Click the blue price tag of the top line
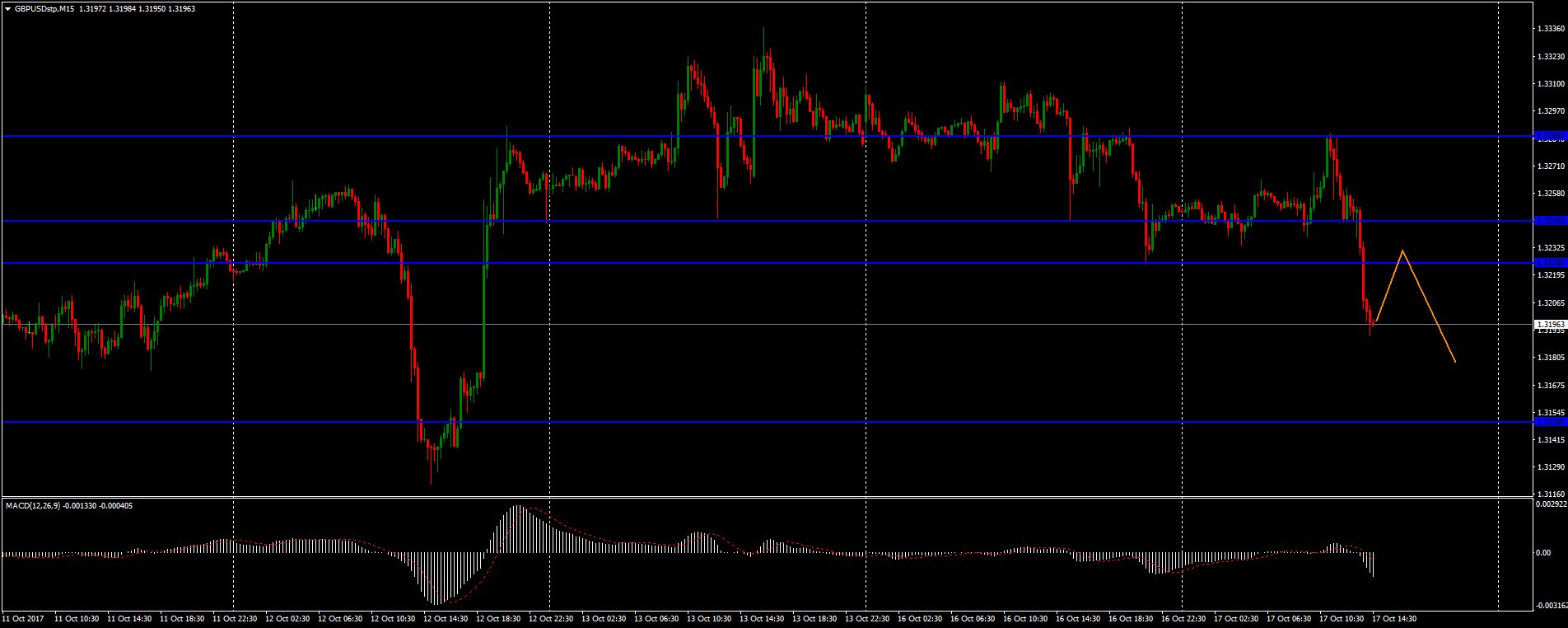 pyautogui.click(x=1549, y=136)
